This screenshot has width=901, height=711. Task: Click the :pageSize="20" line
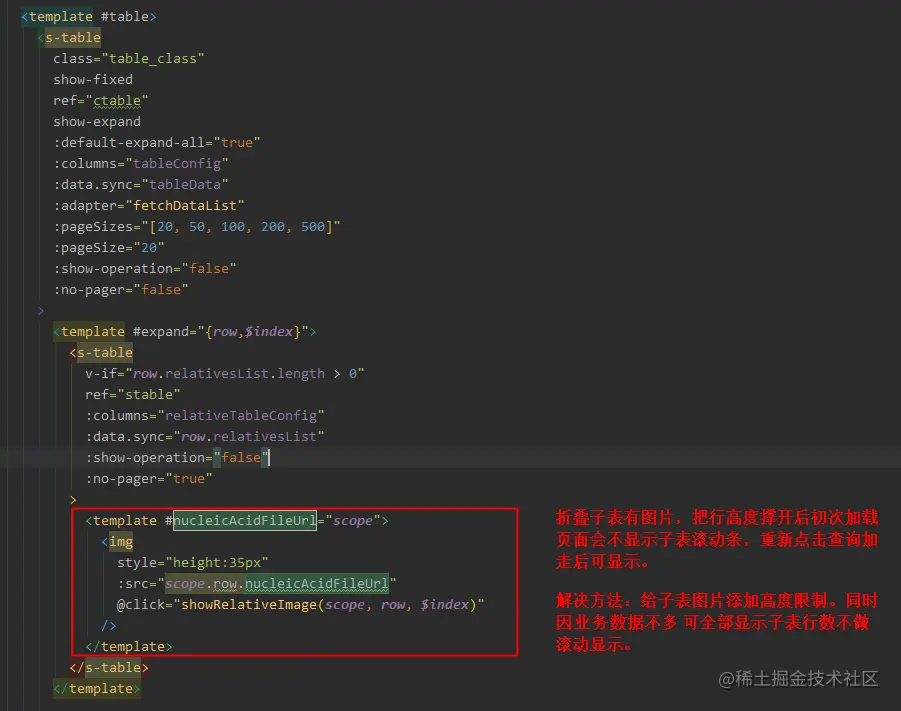tap(109, 248)
